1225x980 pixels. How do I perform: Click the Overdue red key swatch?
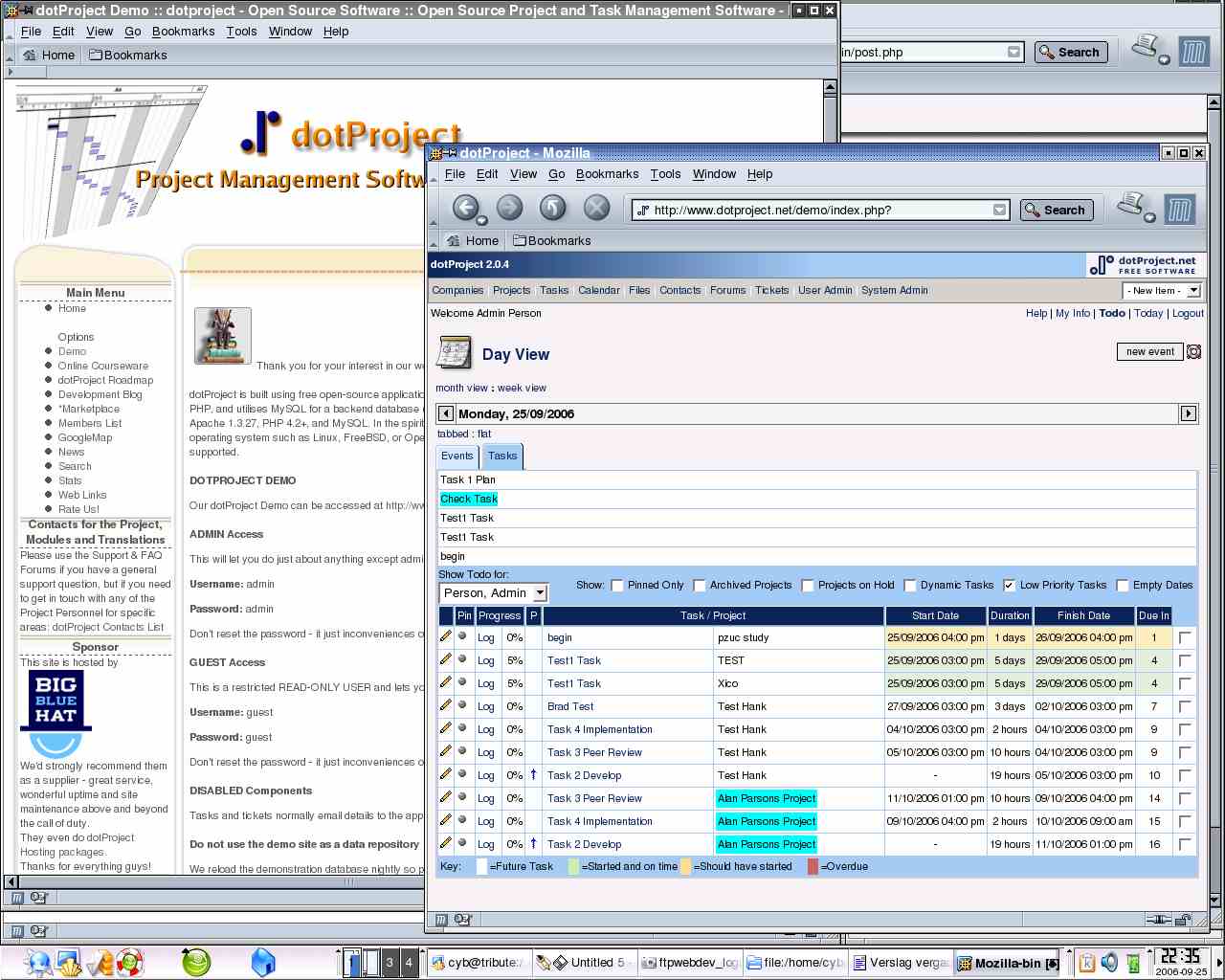[x=813, y=867]
